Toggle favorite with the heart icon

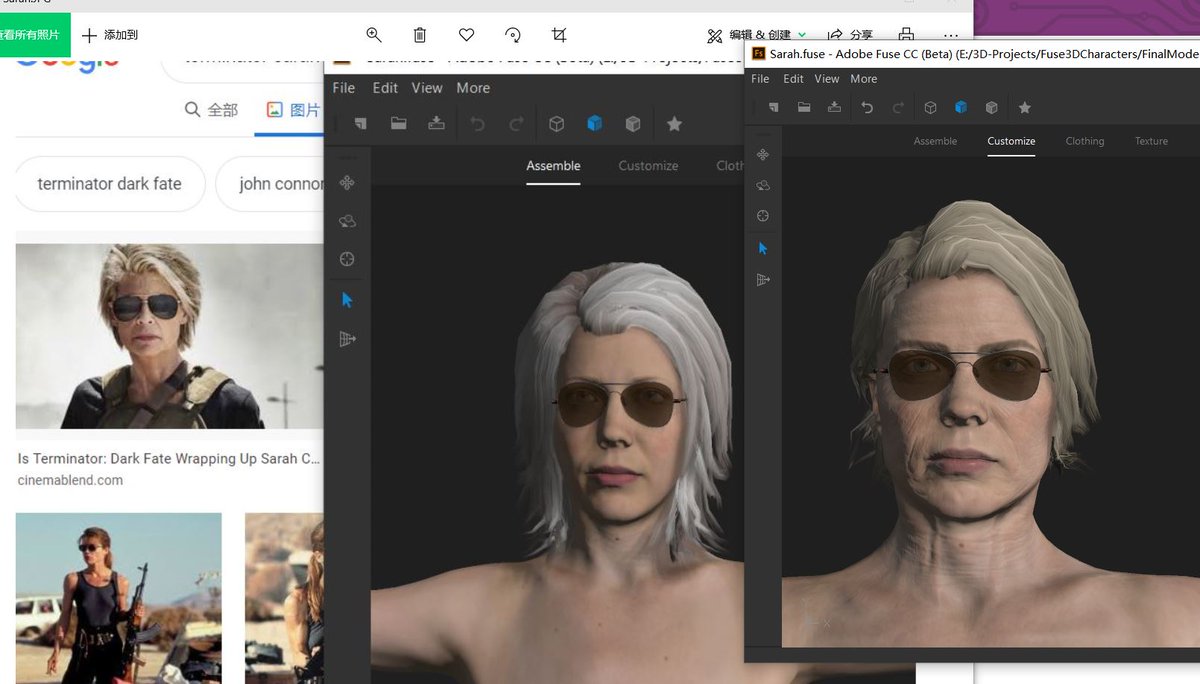tap(466, 35)
